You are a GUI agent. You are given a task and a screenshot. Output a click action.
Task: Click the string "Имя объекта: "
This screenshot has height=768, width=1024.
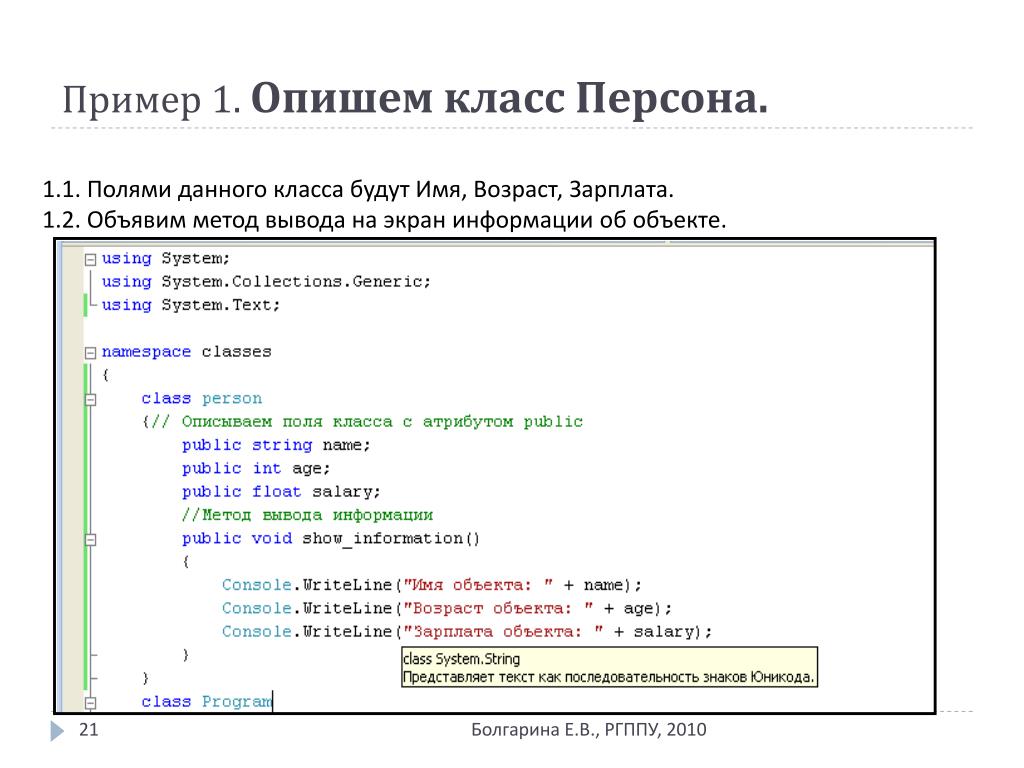478,585
